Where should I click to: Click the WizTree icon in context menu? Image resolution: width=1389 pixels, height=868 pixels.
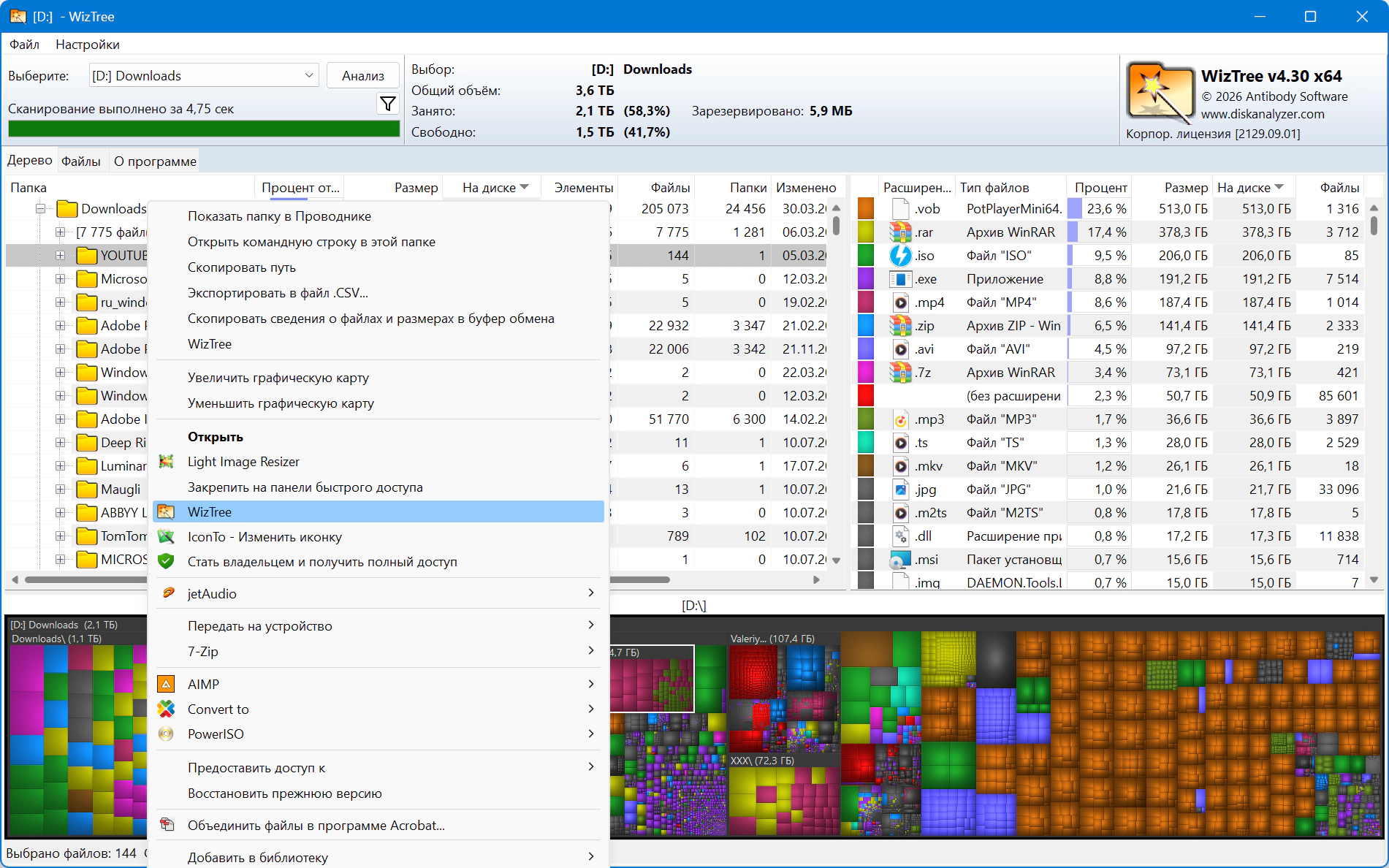pyautogui.click(x=167, y=512)
